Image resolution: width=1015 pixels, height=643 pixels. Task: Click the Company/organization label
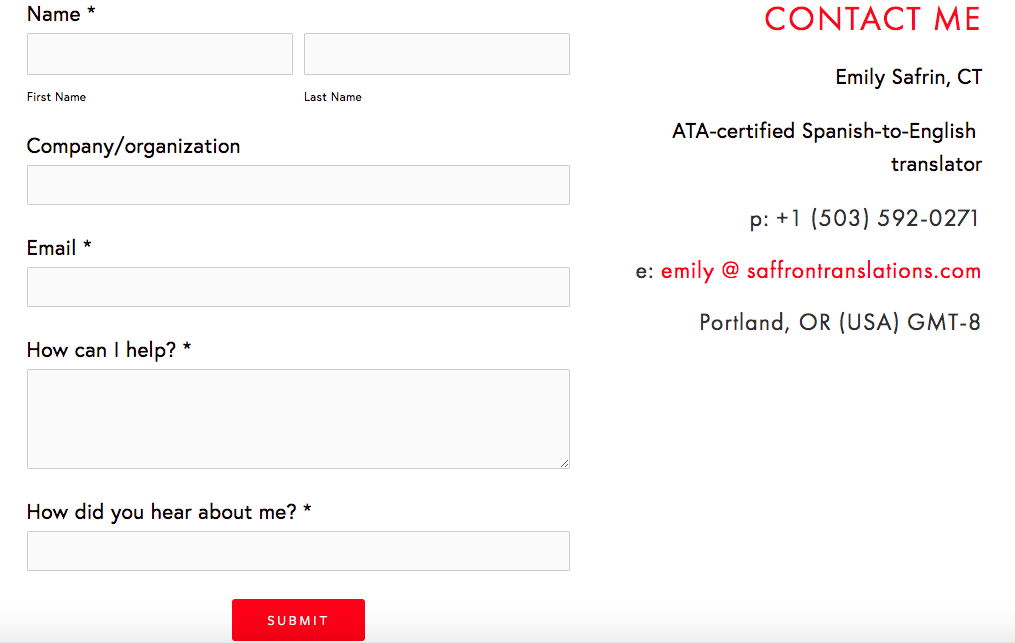click(x=133, y=146)
